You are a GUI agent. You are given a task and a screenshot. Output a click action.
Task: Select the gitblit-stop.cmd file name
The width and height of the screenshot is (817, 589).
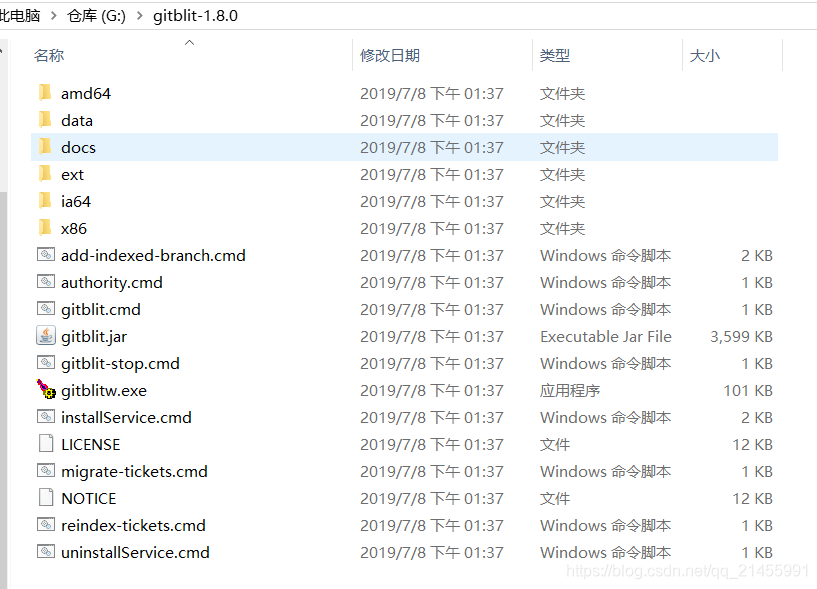point(120,363)
